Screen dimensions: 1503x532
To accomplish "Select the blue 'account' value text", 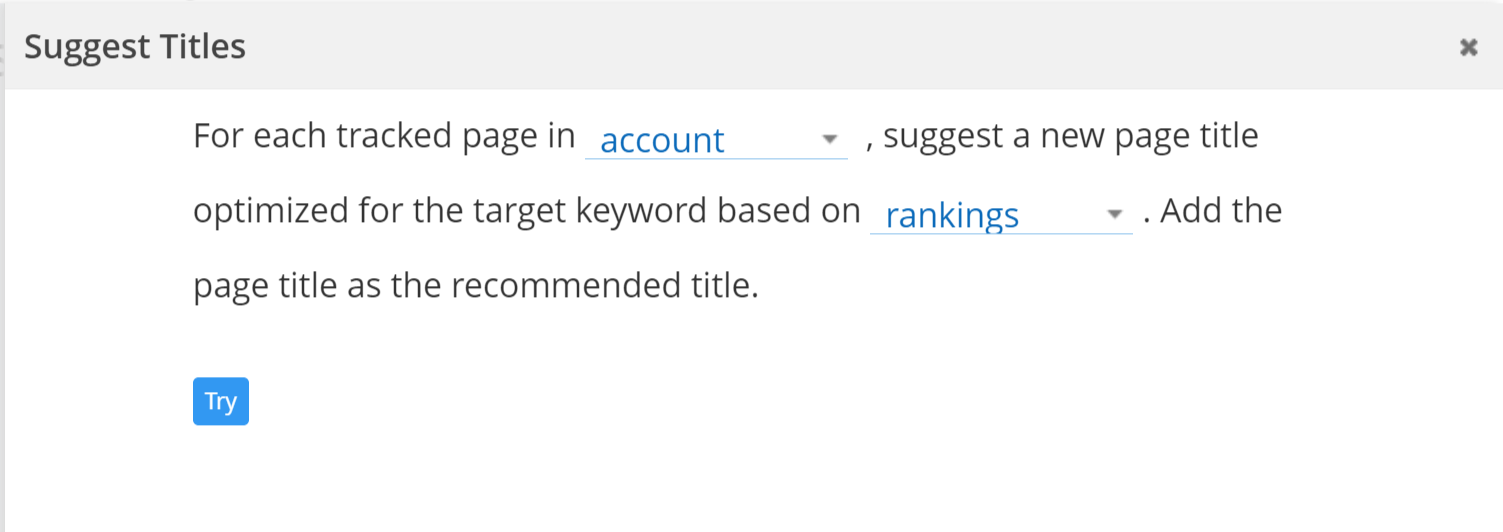I will tap(662, 141).
